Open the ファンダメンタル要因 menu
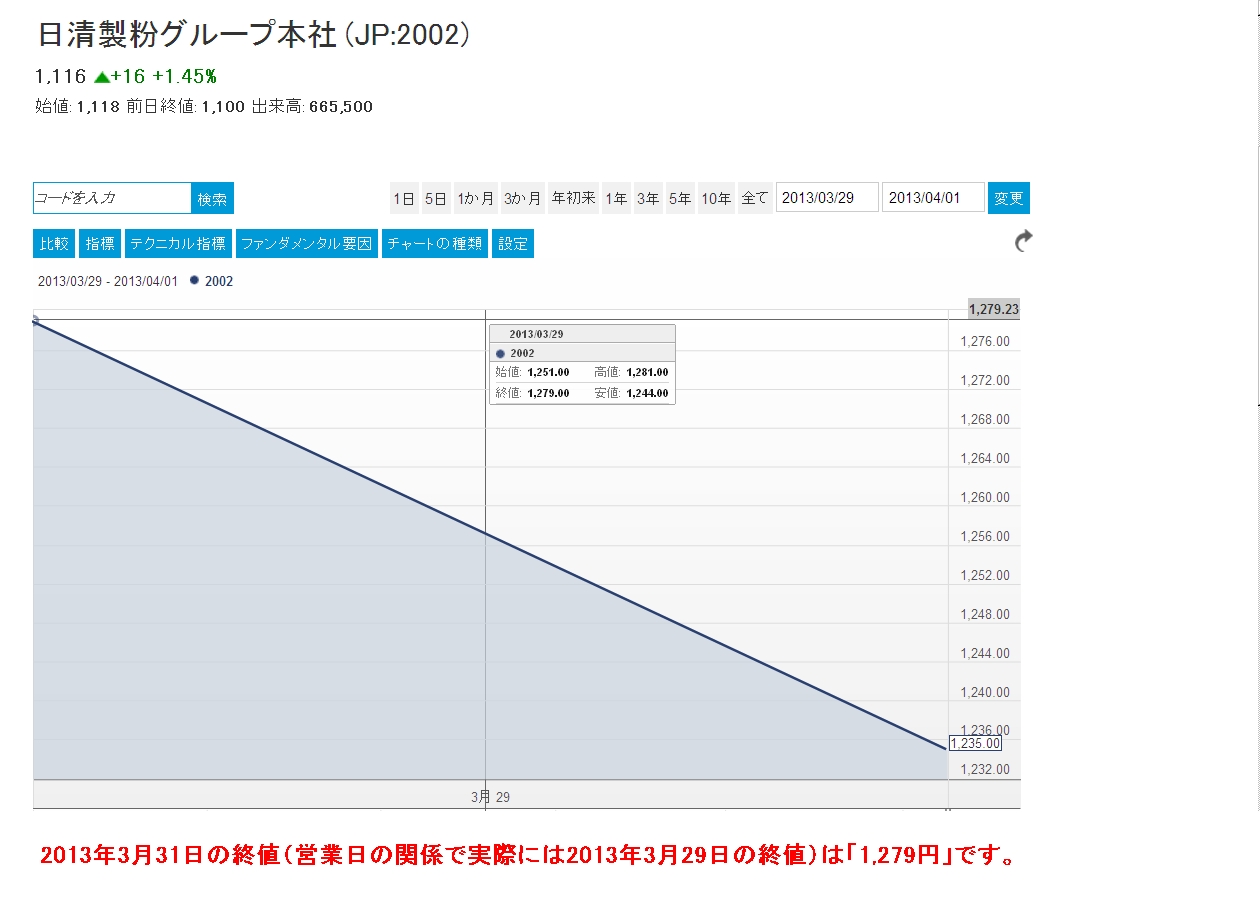 [x=307, y=244]
